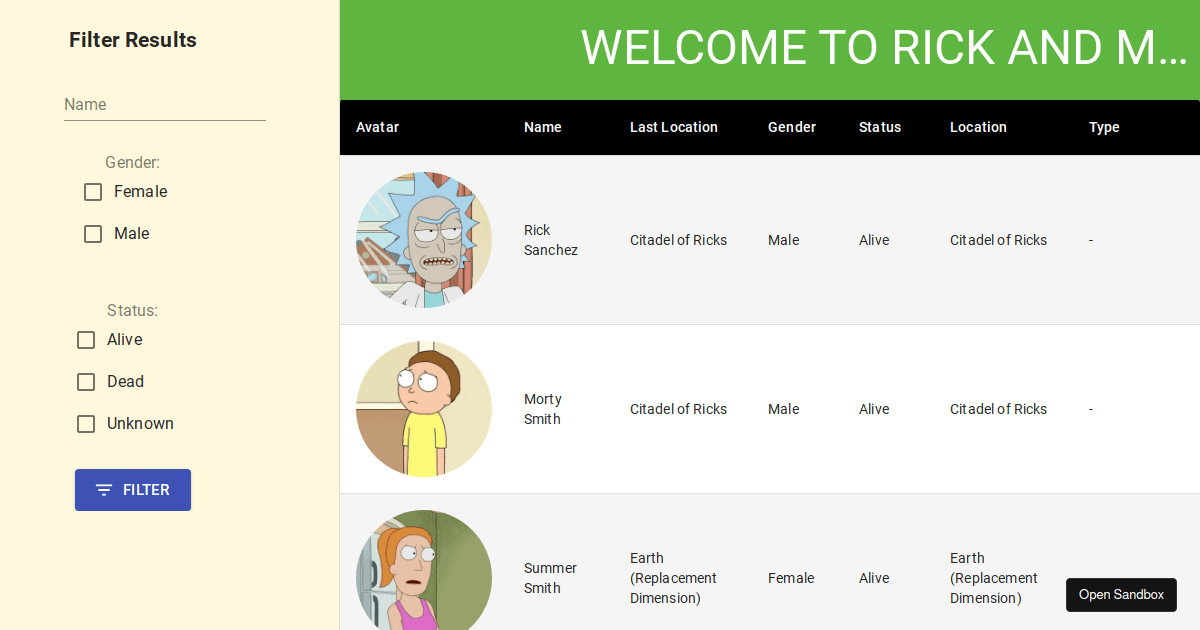The image size is (1200, 630).
Task: Open Morty Smith avatar image
Action: 424,409
